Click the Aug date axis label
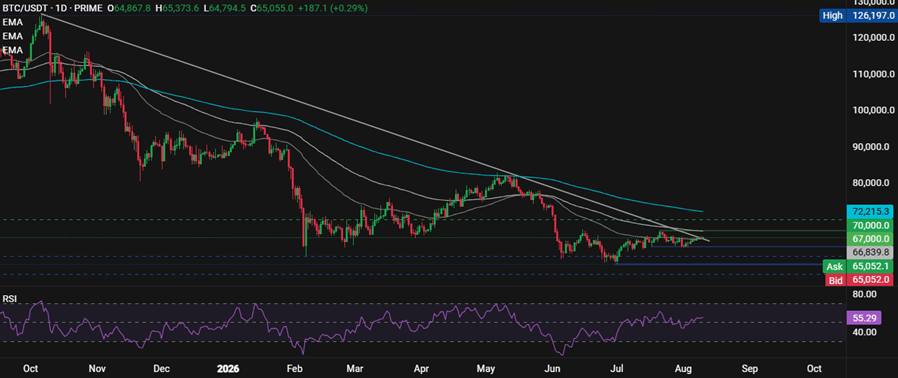This screenshot has height=378, width=898. (683, 368)
